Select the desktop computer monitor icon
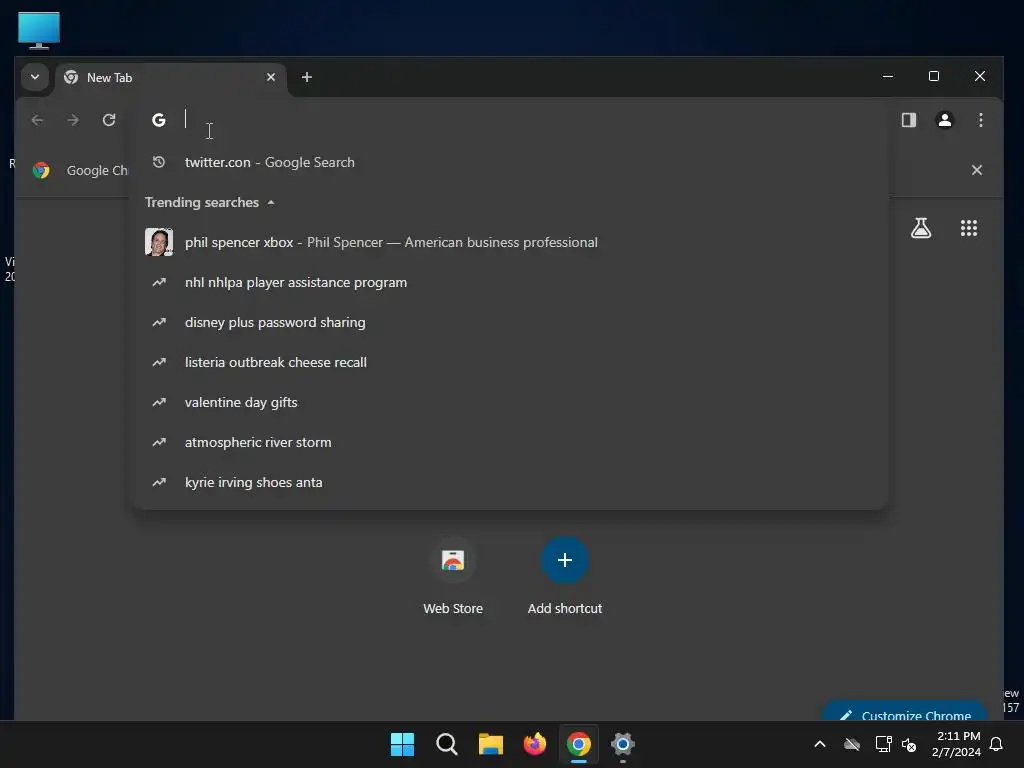The image size is (1024, 768). click(39, 30)
